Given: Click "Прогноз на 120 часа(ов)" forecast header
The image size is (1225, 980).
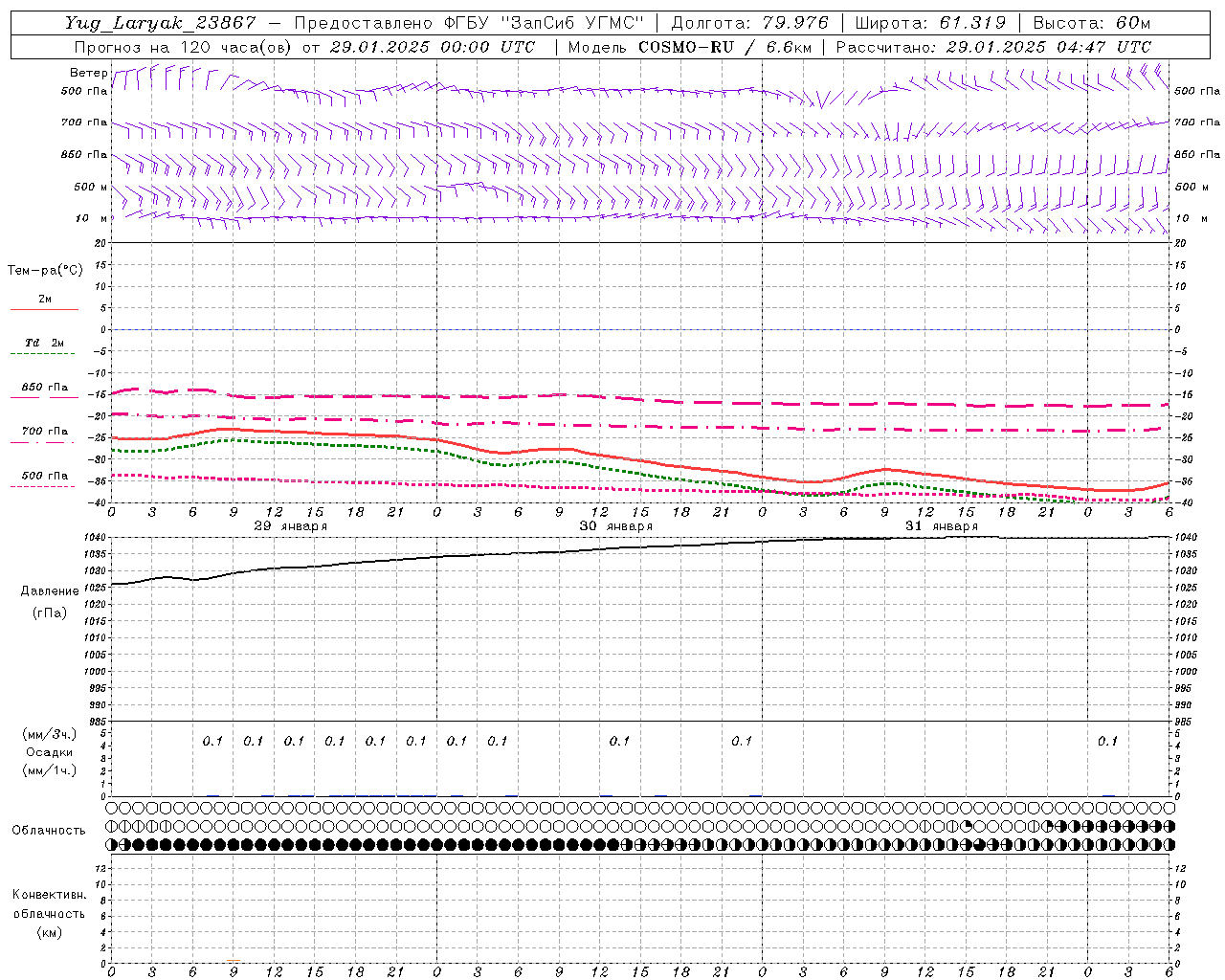Looking at the screenshot, I should pos(184,47).
